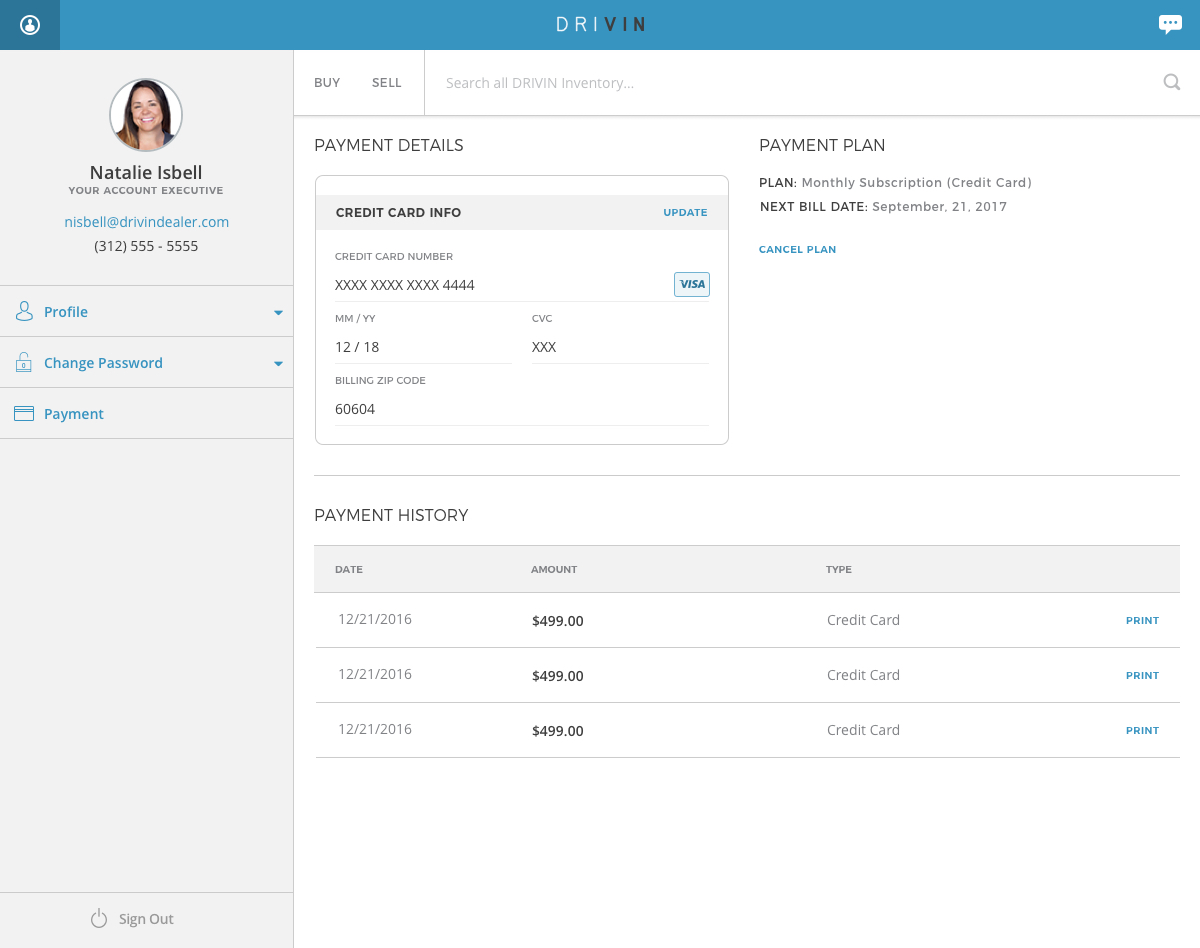Click the Natalie Isbell name text

tap(146, 172)
